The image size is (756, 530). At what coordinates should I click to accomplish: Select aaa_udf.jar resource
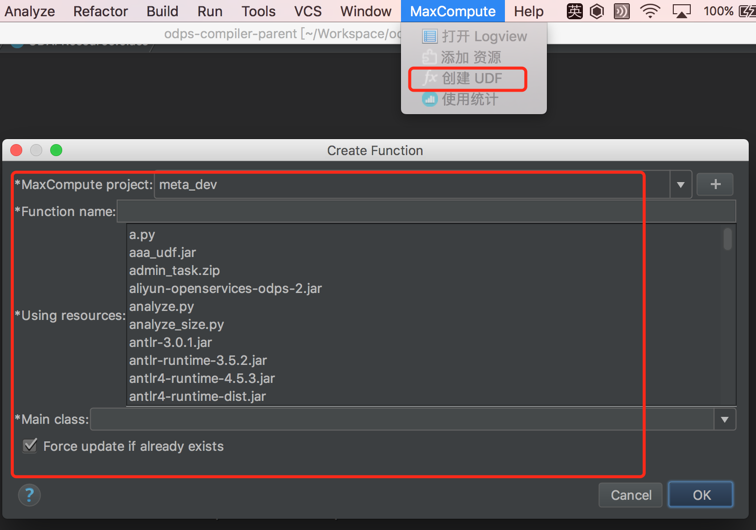tap(424, 253)
